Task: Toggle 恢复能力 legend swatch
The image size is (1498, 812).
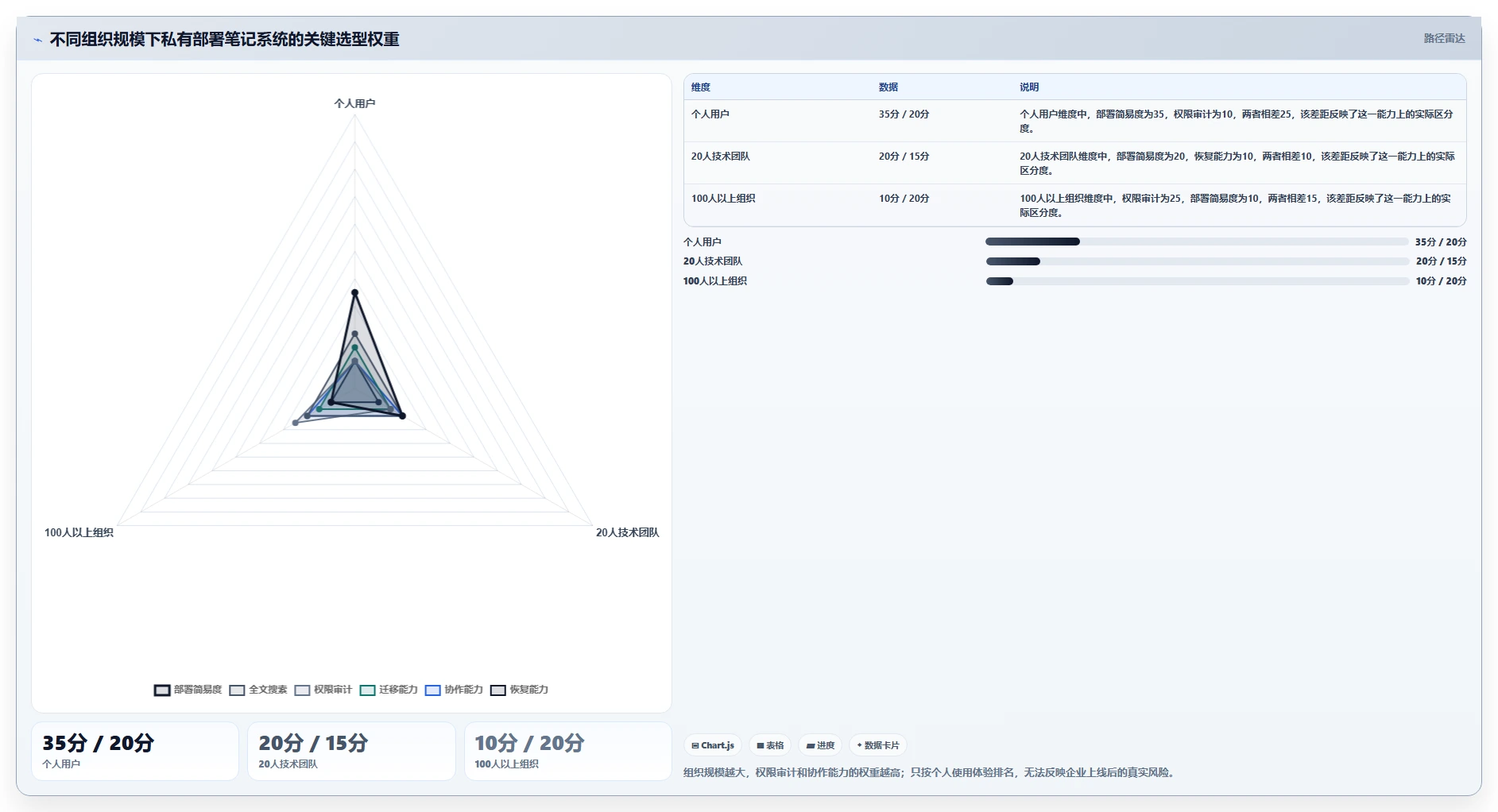Action: [x=498, y=690]
